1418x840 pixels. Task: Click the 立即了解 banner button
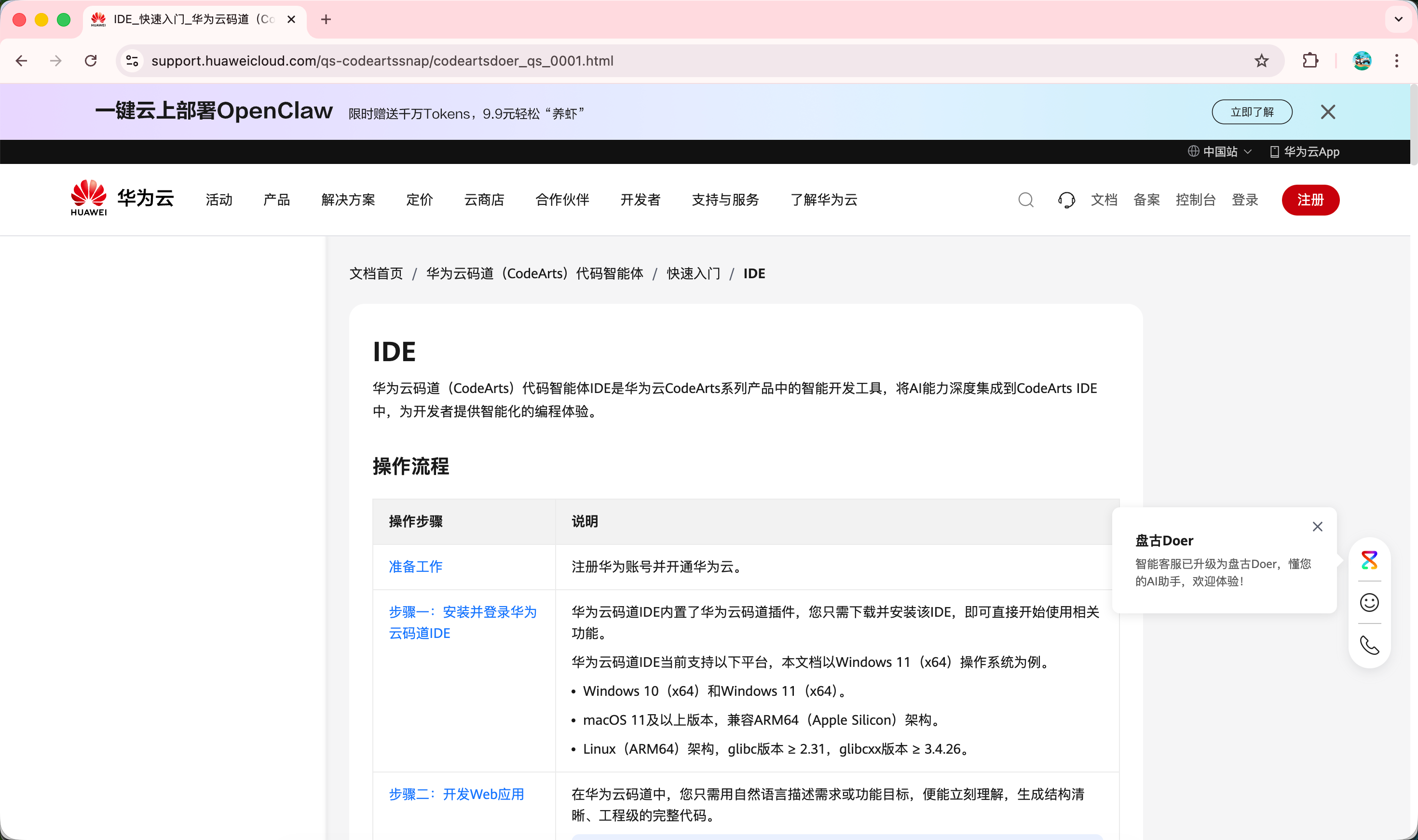click(x=1252, y=112)
